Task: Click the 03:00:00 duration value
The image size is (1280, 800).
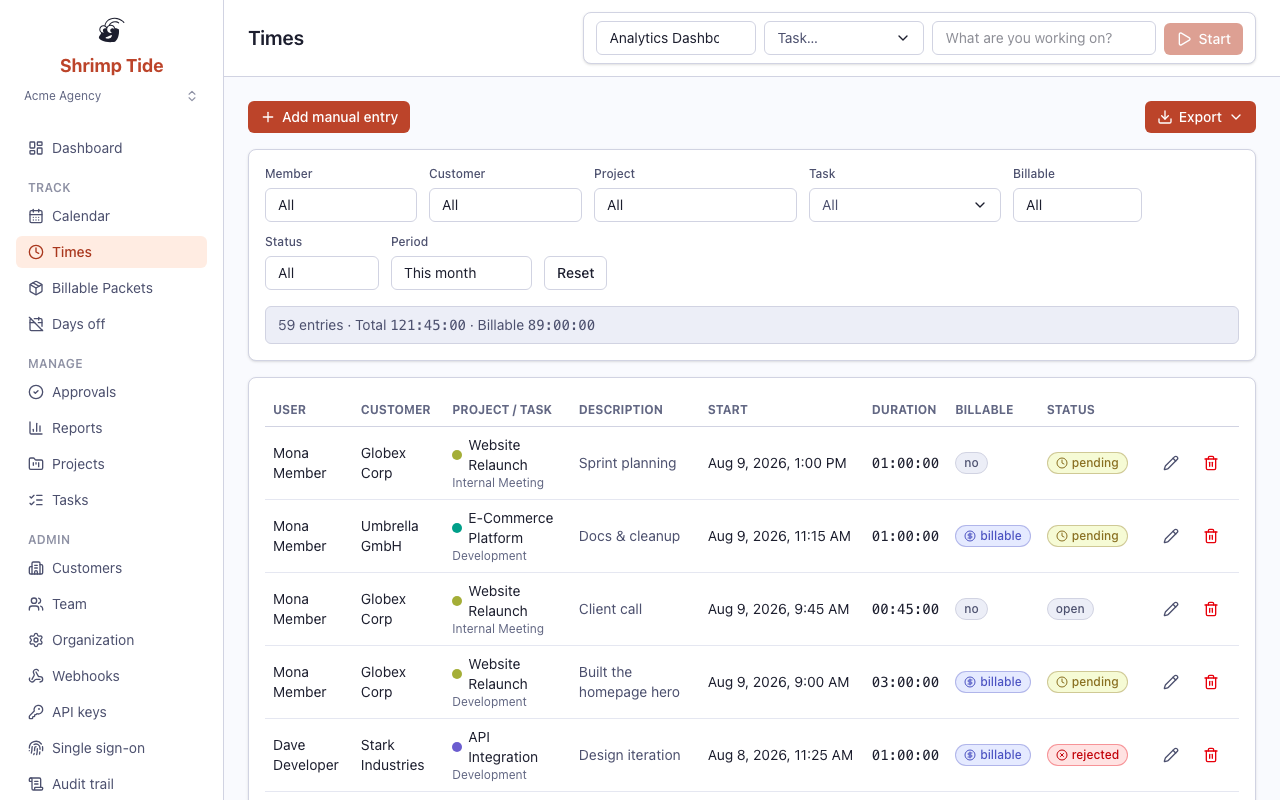Action: click(x=905, y=682)
